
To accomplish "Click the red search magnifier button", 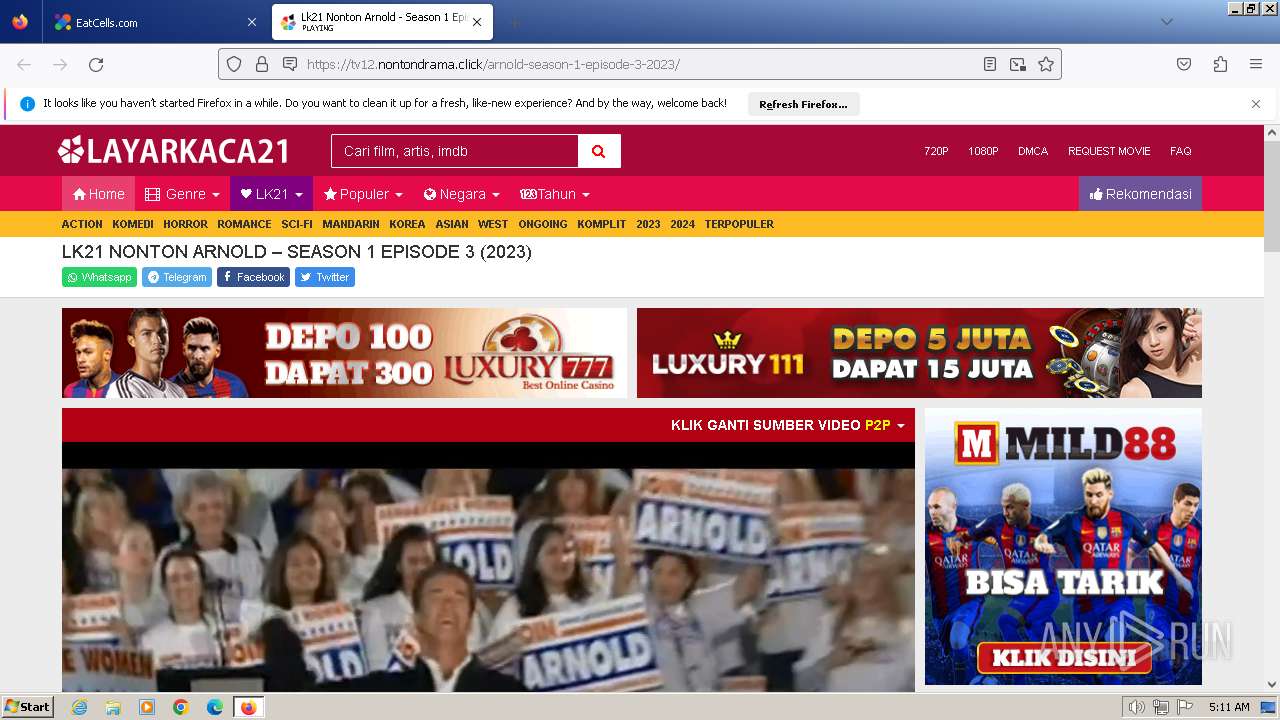I will coord(599,151).
